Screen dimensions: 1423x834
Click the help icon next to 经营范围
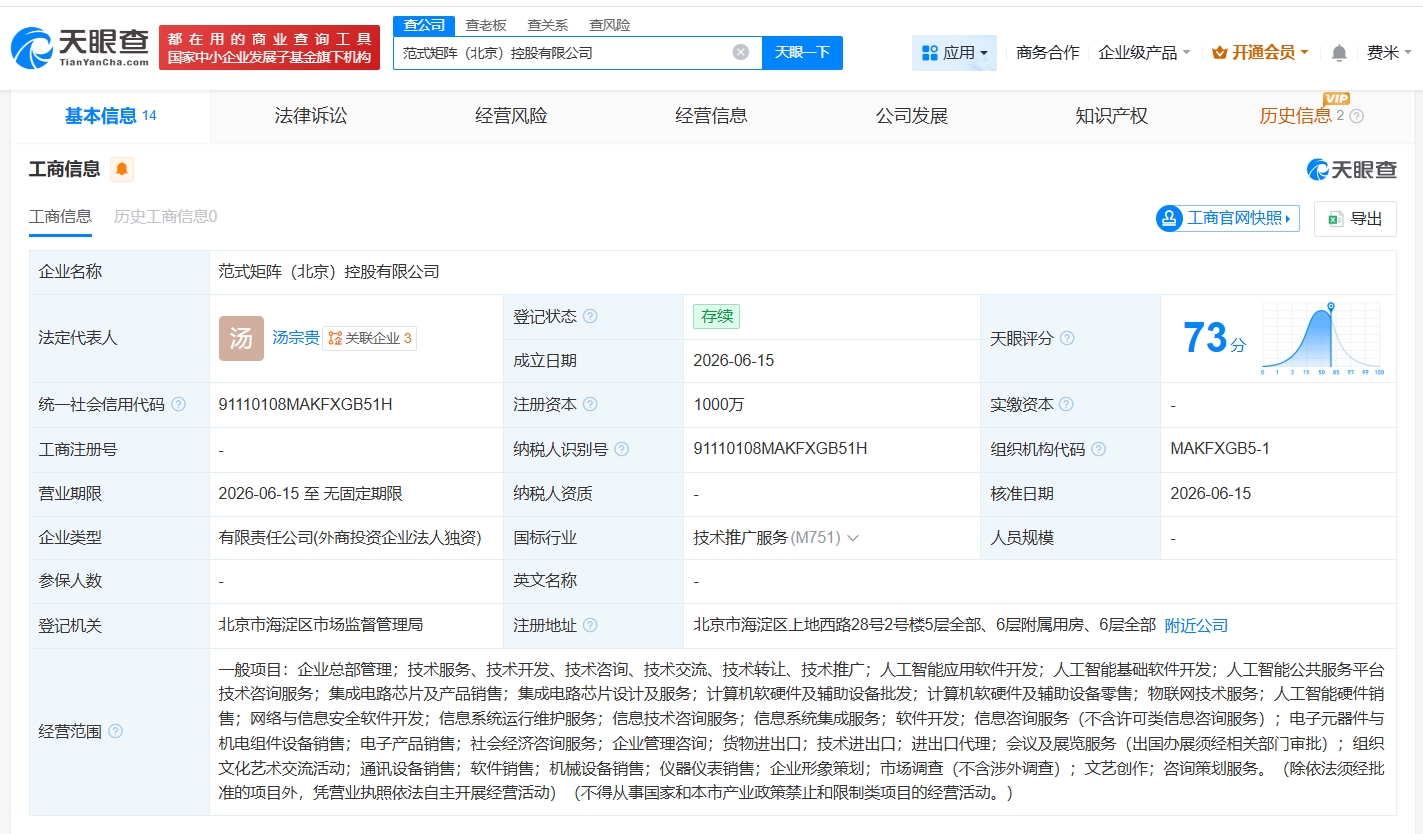pyautogui.click(x=115, y=731)
